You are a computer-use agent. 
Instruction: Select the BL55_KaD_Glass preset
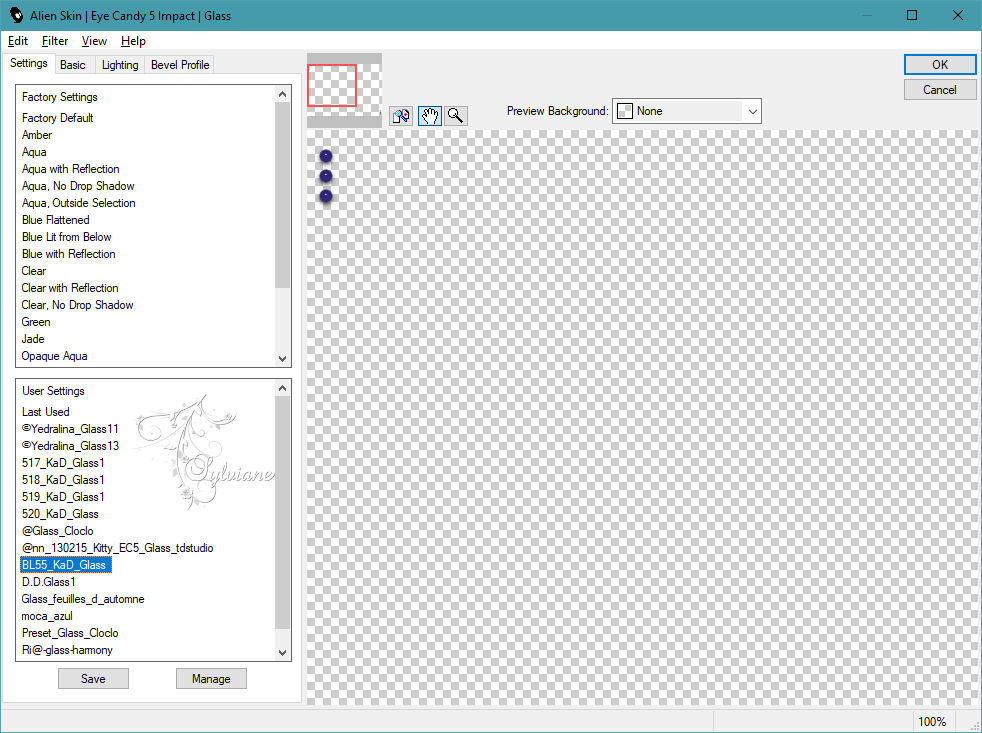coord(66,565)
